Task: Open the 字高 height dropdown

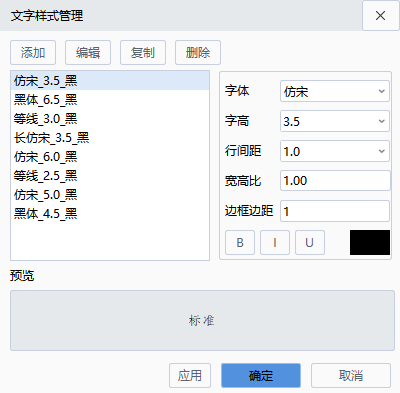Action: pos(335,121)
